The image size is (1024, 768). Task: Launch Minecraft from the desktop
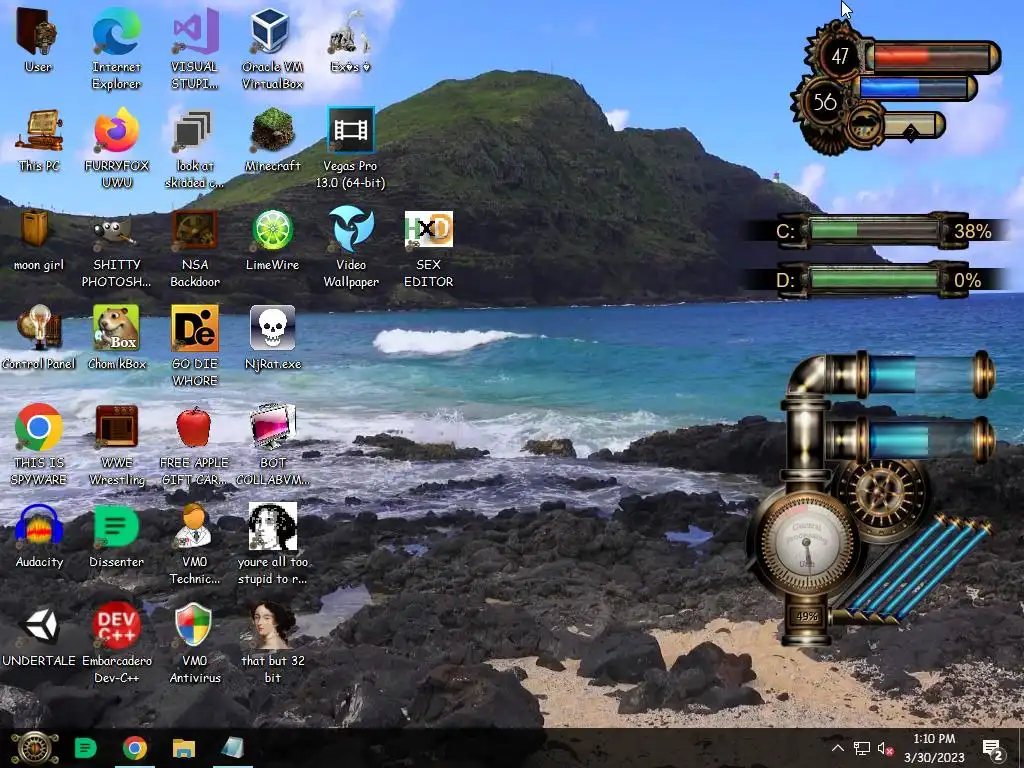point(272,140)
